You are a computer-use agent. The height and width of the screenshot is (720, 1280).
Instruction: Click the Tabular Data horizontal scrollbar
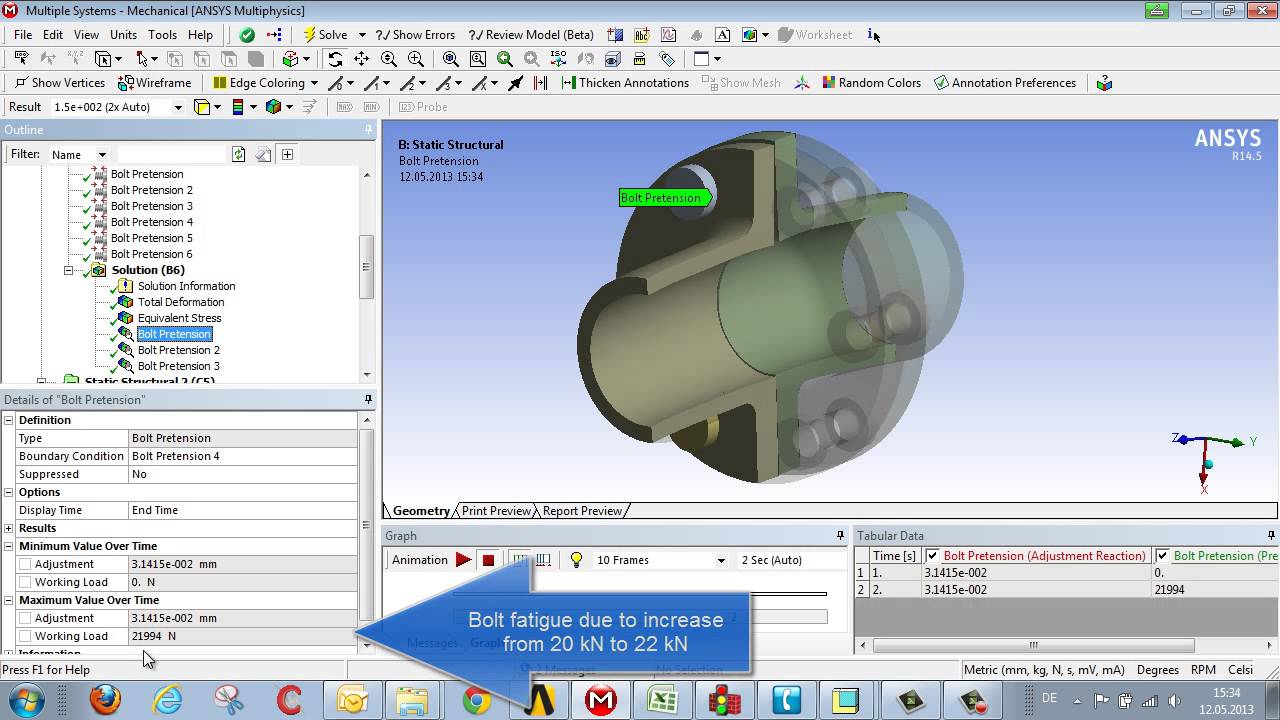coord(1033,645)
